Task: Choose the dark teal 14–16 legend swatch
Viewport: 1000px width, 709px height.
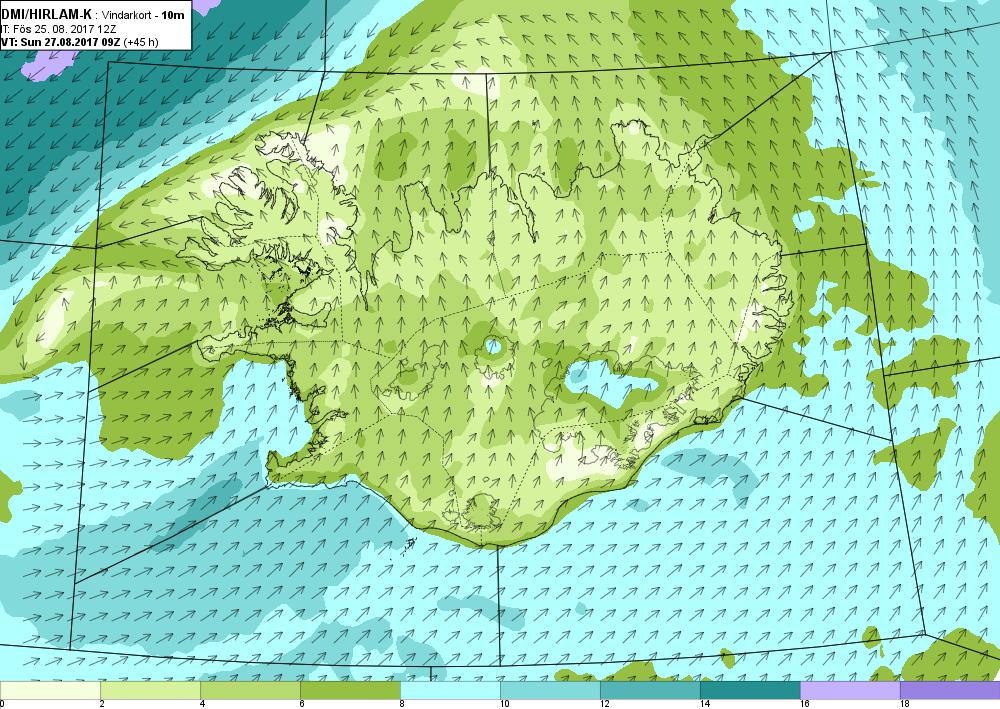Action: [750, 690]
